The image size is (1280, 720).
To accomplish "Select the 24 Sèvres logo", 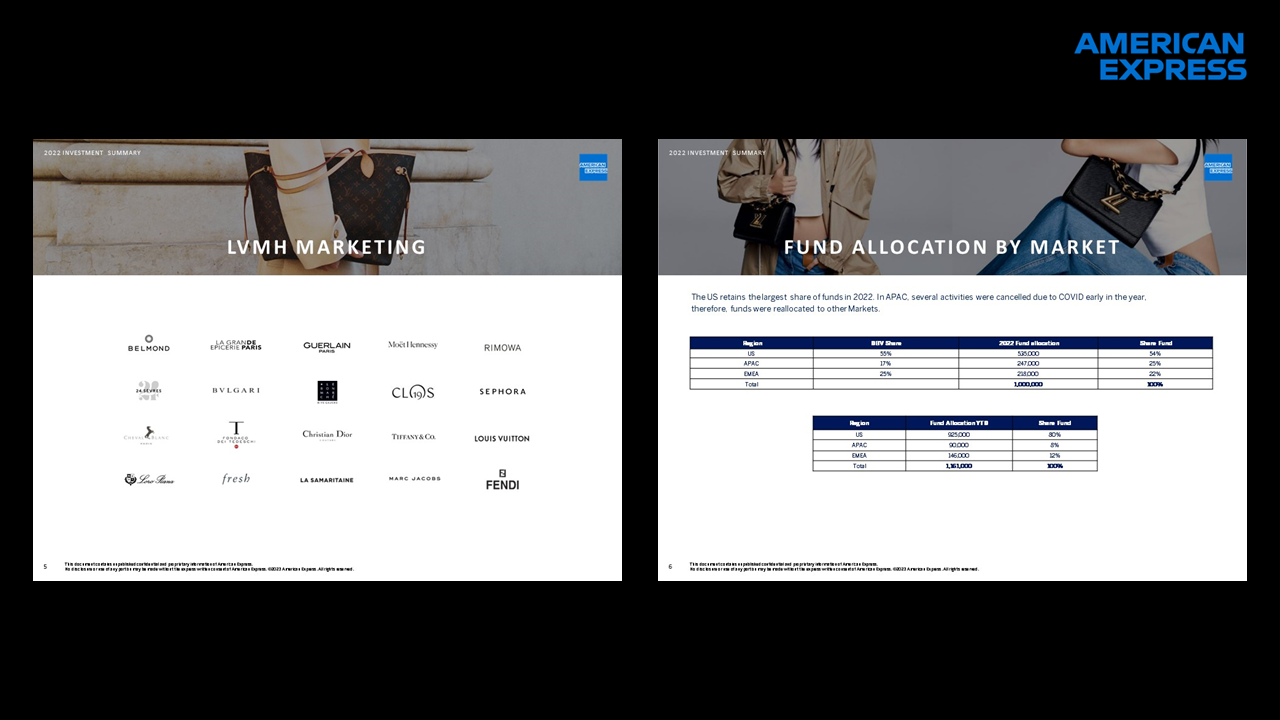I will pyautogui.click(x=149, y=391).
